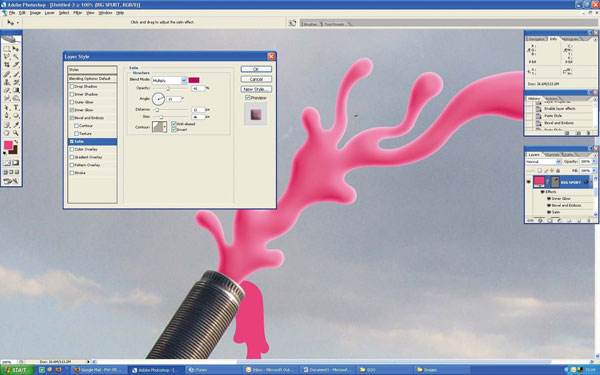This screenshot has height=375, width=600.
Task: Open the Filter menu
Action: (x=78, y=13)
